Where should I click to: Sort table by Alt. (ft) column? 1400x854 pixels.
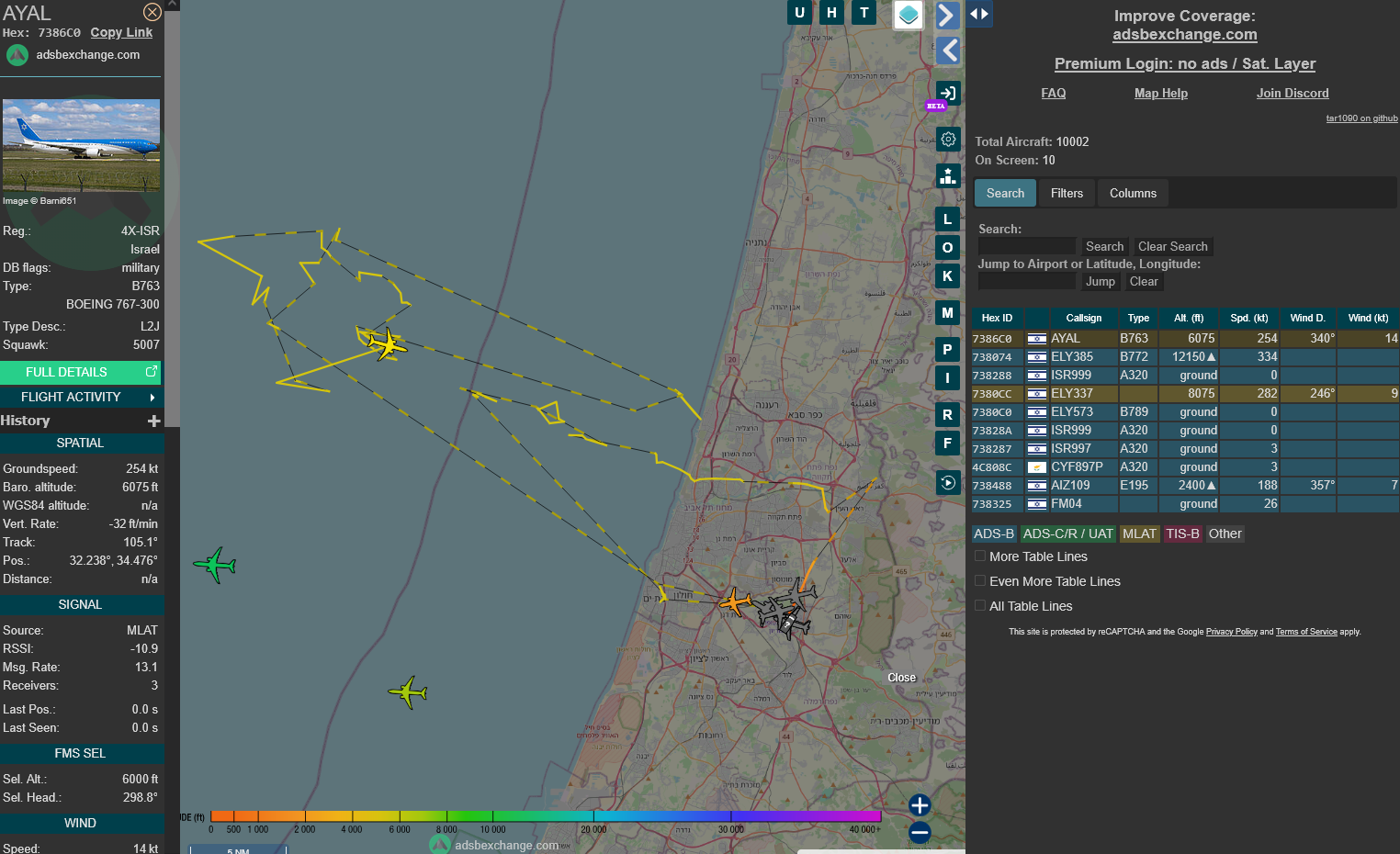1188,318
